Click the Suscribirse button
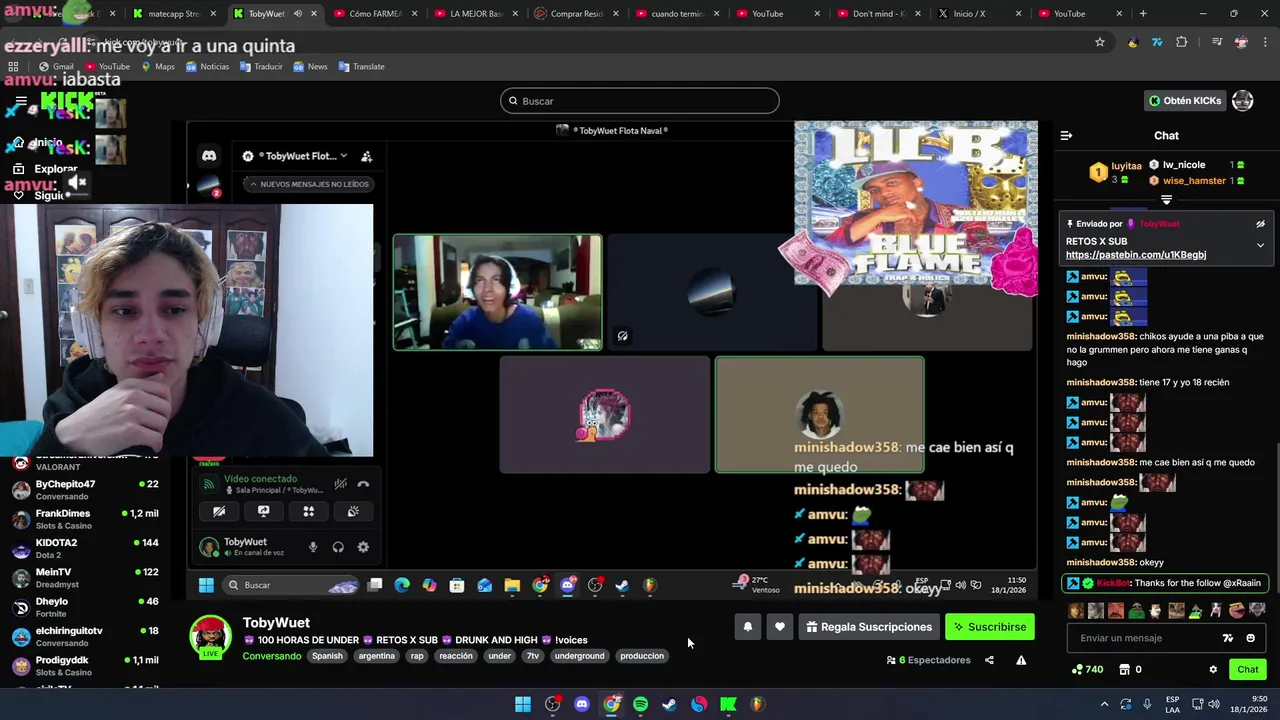Viewport: 1280px width, 720px height. pos(989,627)
